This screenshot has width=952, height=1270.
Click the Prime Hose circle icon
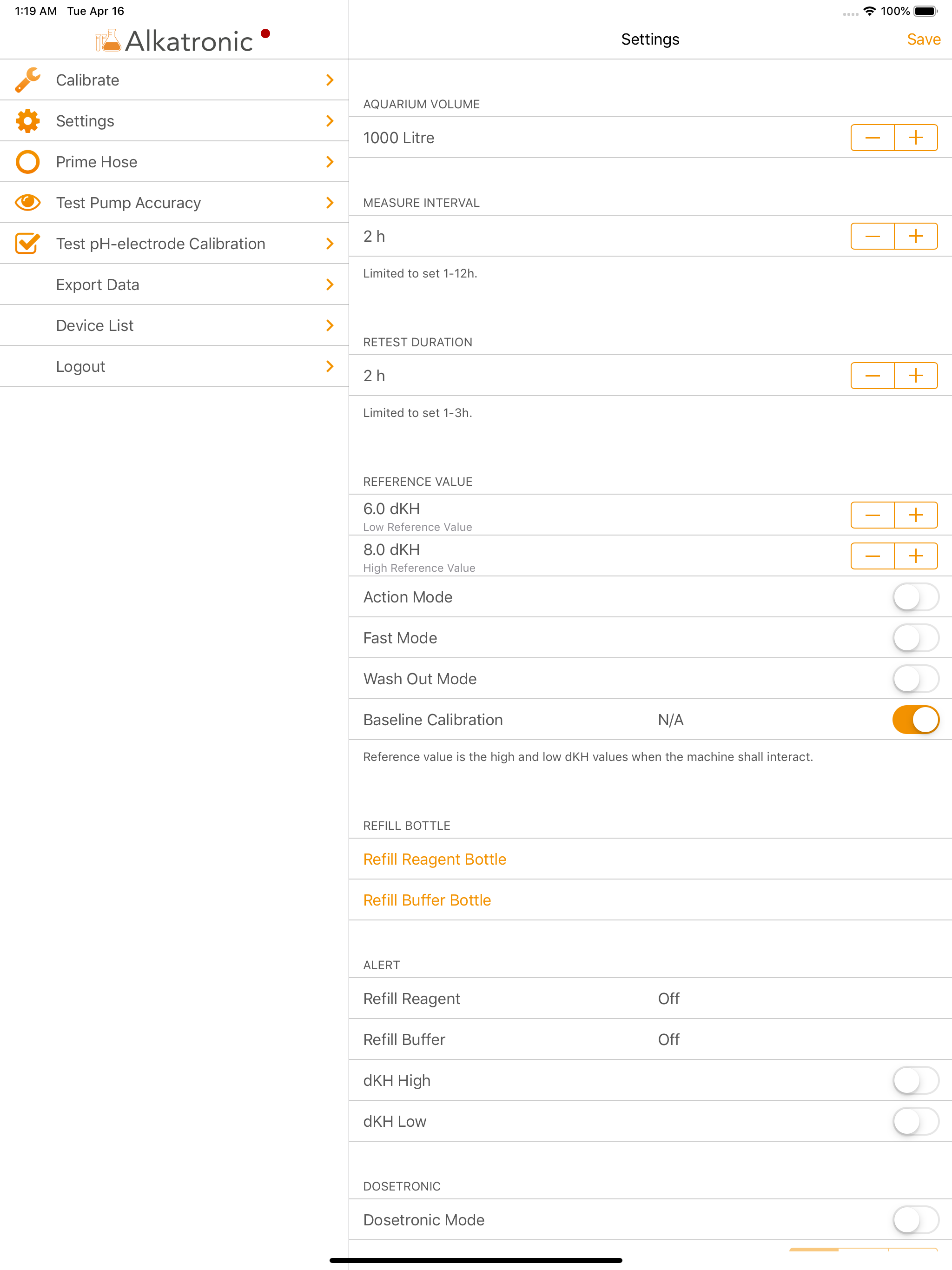[x=27, y=162]
